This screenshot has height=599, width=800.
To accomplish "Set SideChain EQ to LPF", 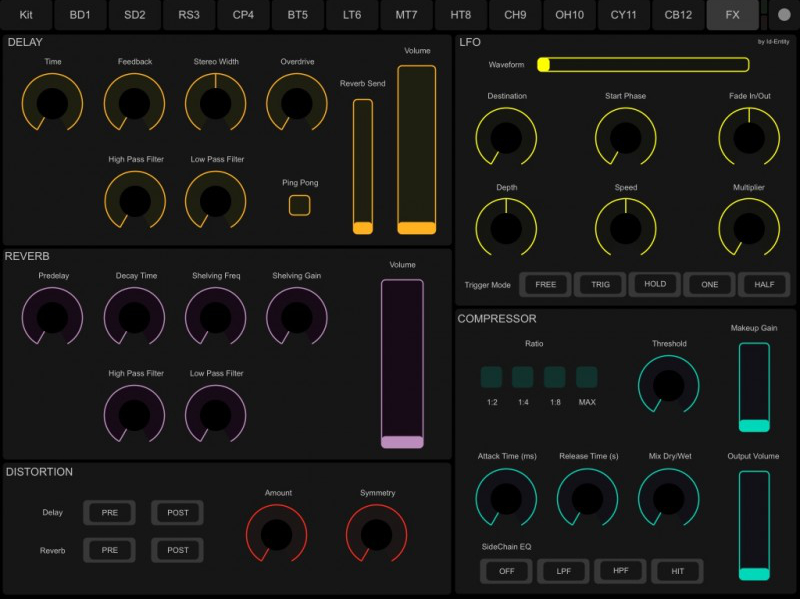I will click(563, 571).
